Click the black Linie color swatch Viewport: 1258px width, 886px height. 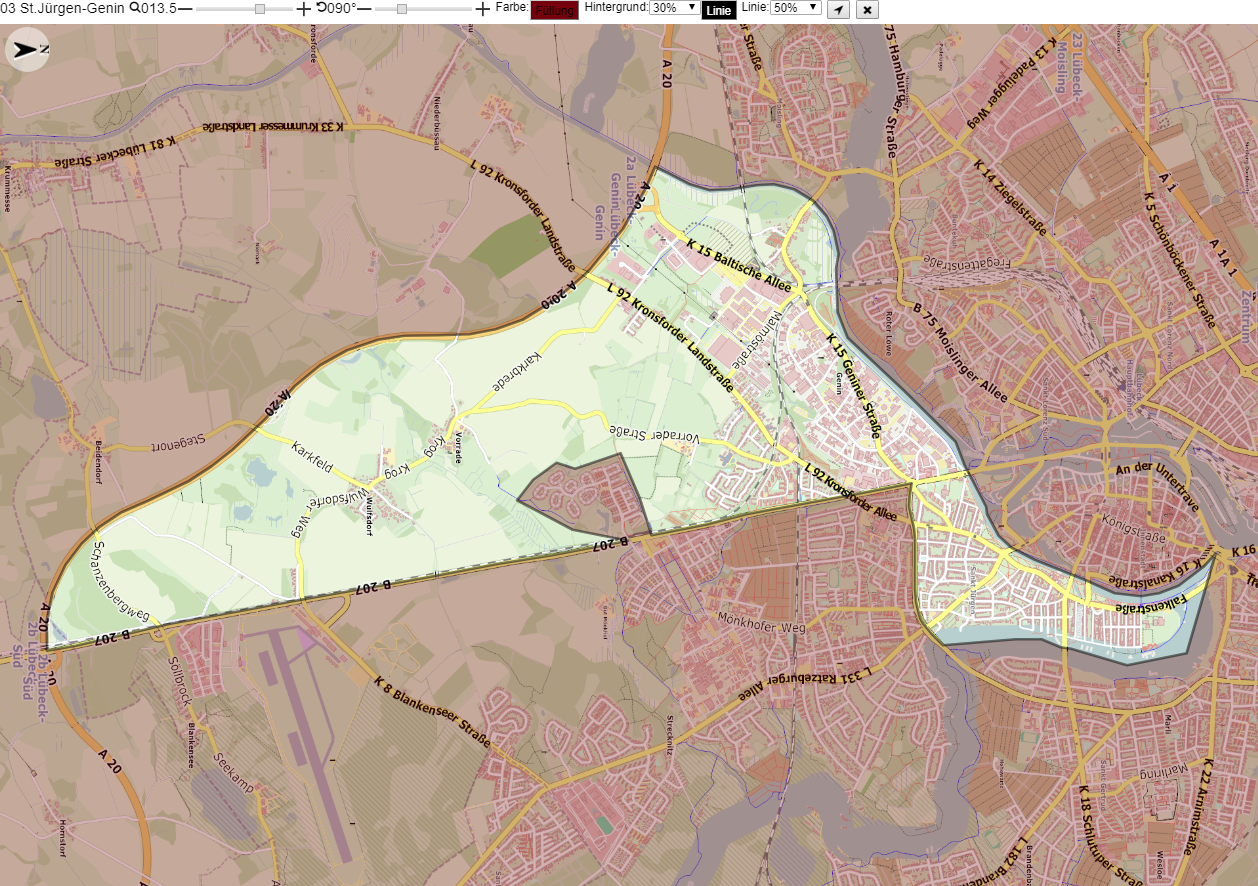tap(719, 10)
